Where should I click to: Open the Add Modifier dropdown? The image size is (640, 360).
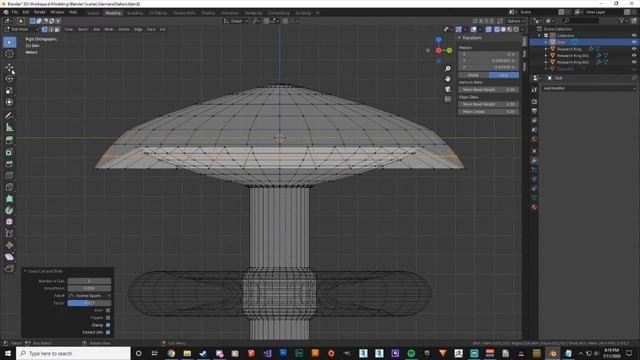[589, 88]
